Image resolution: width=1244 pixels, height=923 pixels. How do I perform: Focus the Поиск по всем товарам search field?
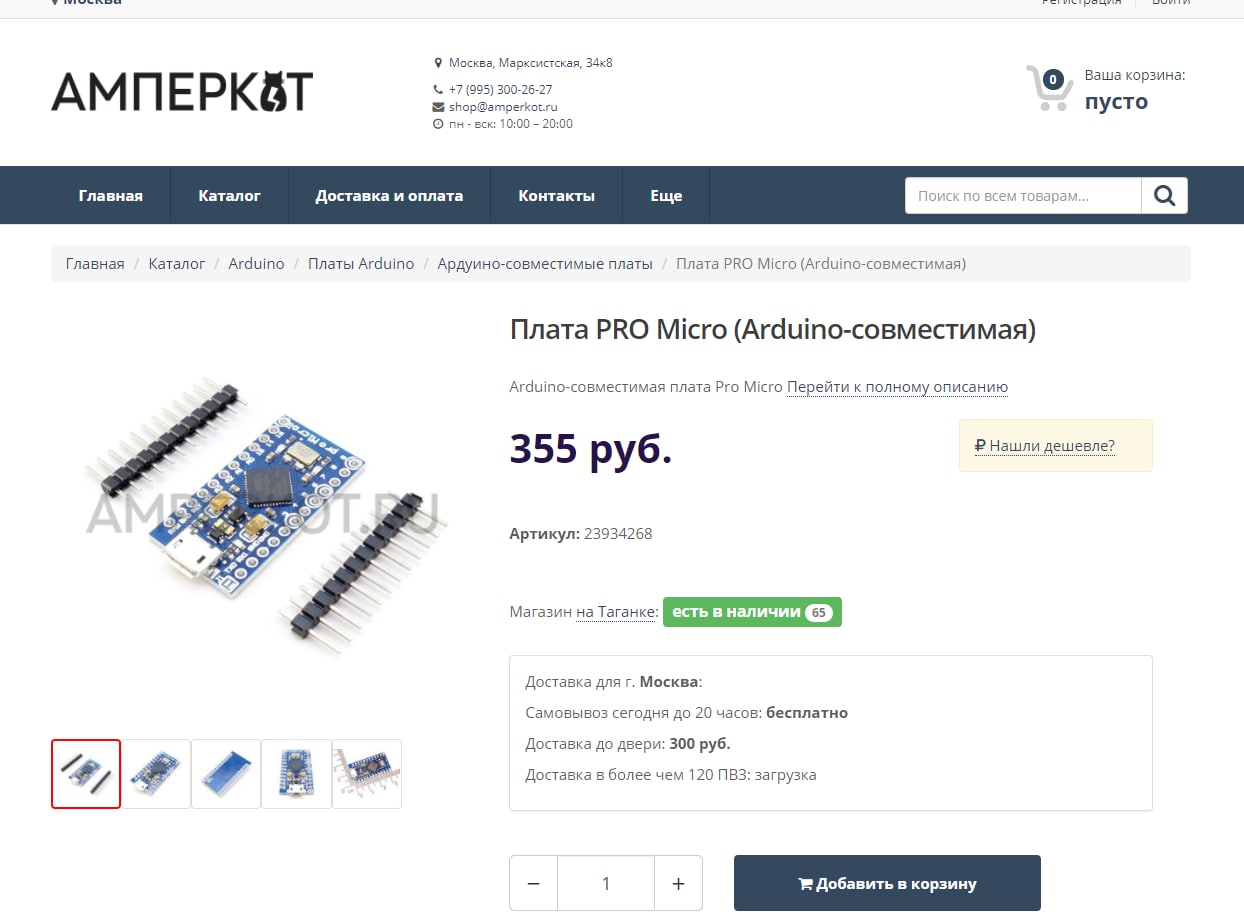click(x=1023, y=196)
